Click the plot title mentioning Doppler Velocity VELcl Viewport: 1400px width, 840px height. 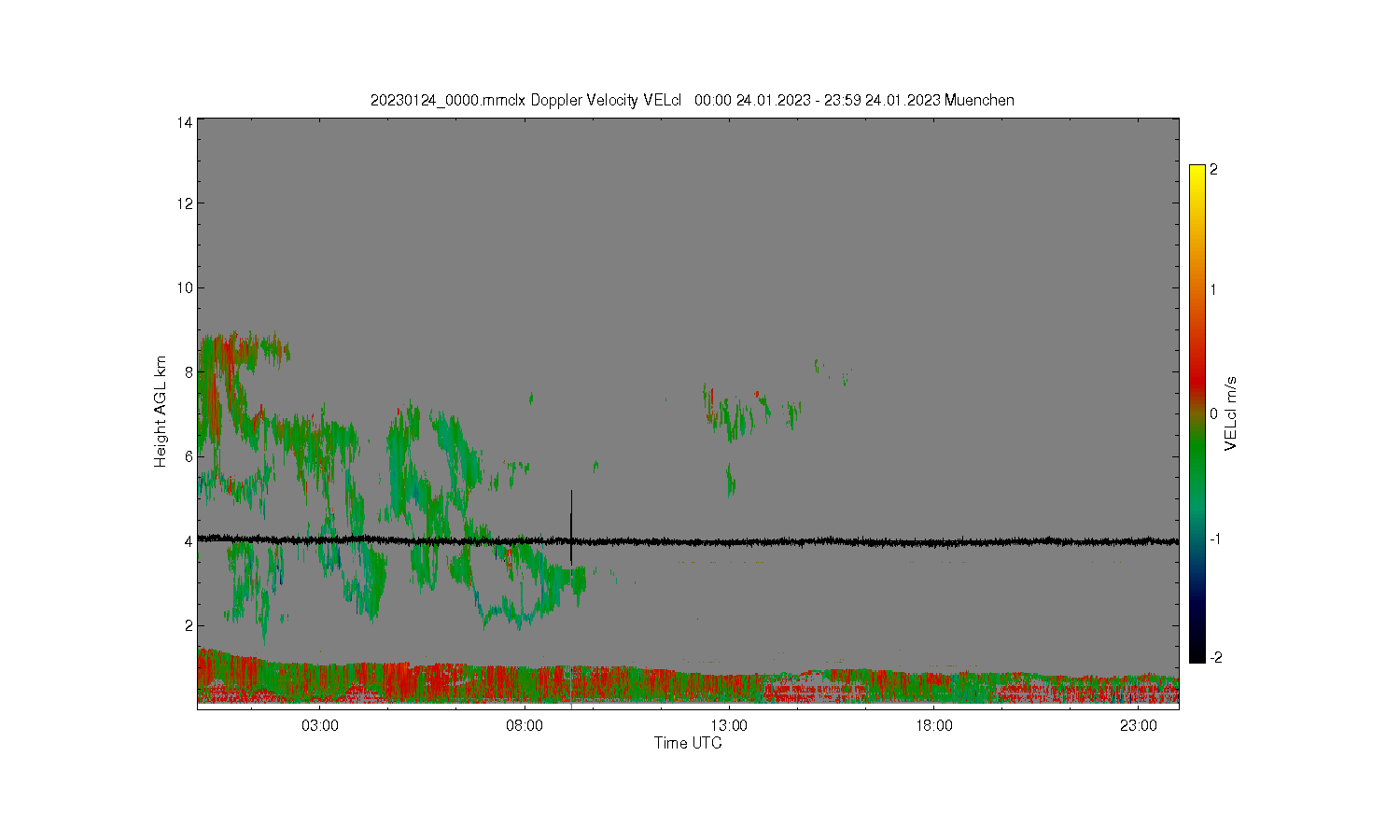[692, 100]
